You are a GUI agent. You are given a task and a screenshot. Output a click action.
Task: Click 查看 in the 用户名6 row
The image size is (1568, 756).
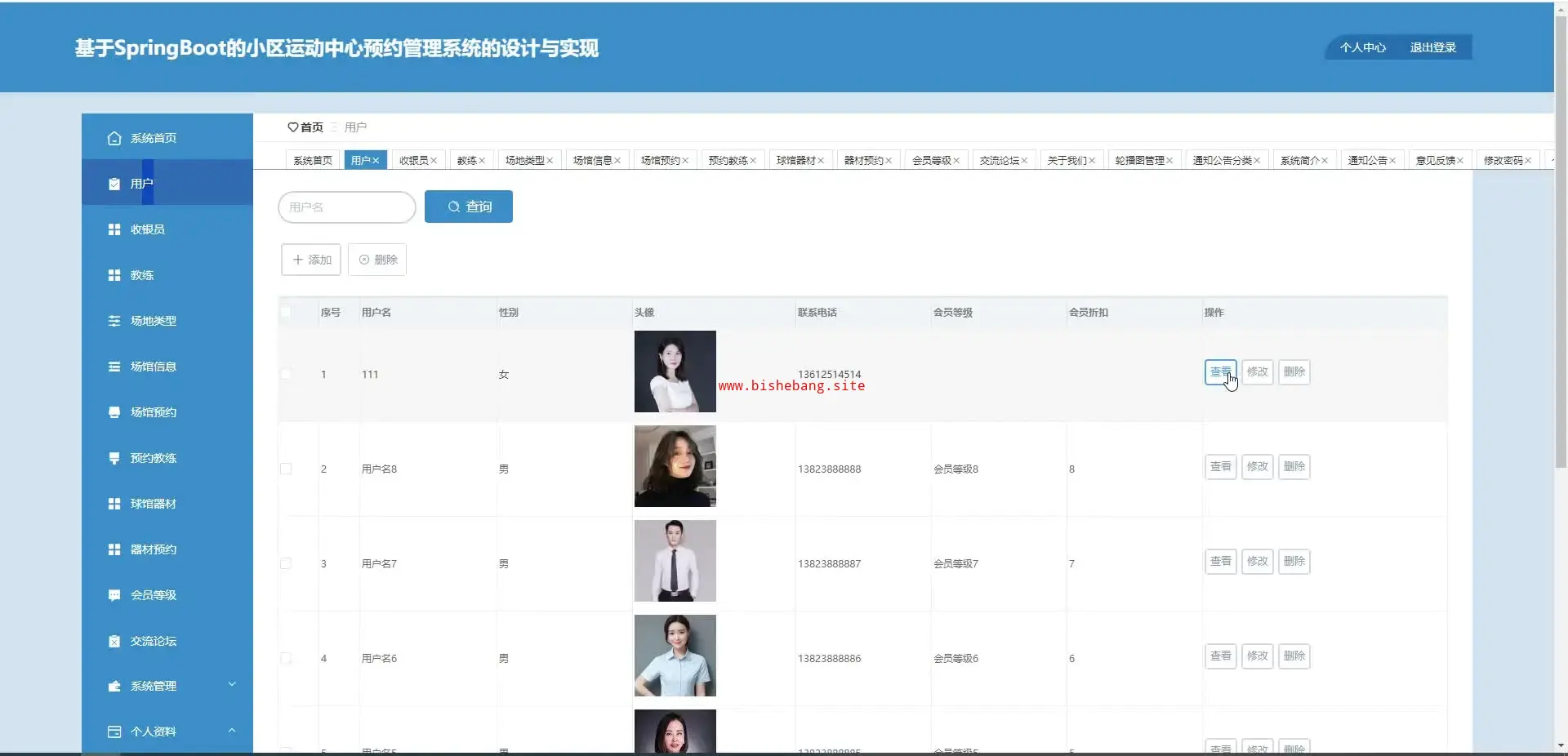[1221, 656]
